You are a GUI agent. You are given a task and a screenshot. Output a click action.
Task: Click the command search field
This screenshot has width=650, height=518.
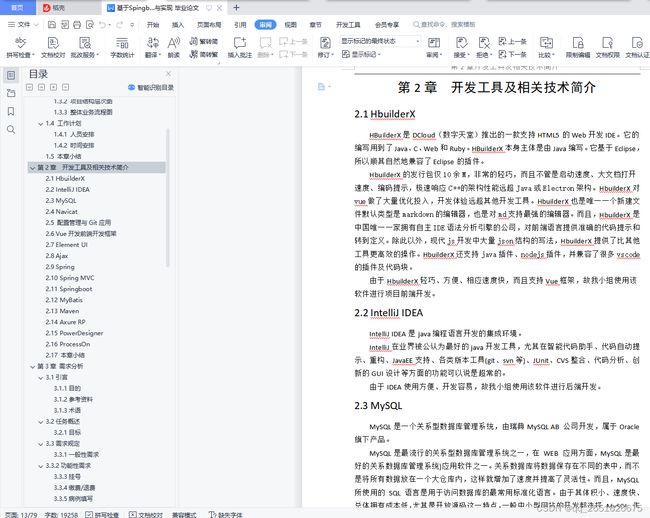444,25
